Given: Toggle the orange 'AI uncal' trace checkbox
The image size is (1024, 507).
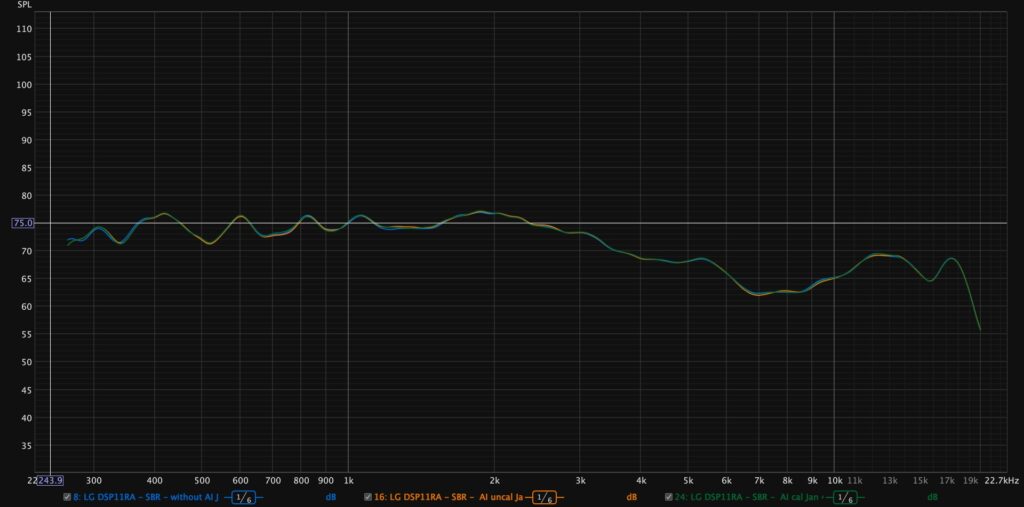Looking at the screenshot, I should pyautogui.click(x=368, y=497).
